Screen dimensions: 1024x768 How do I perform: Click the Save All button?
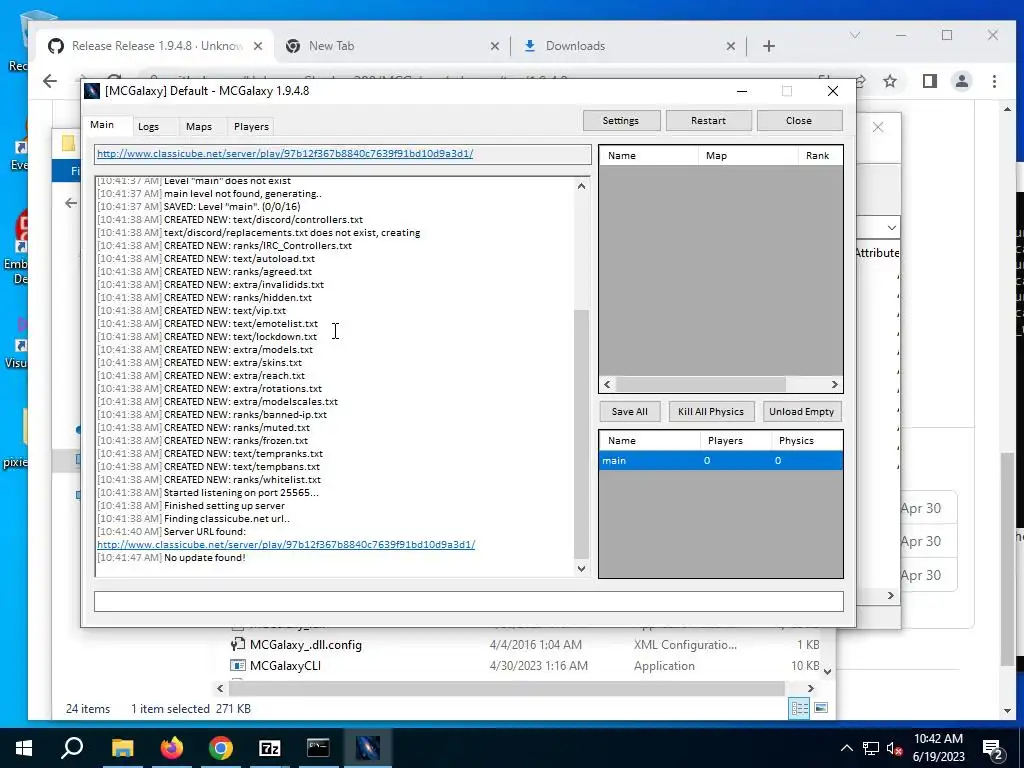(630, 411)
